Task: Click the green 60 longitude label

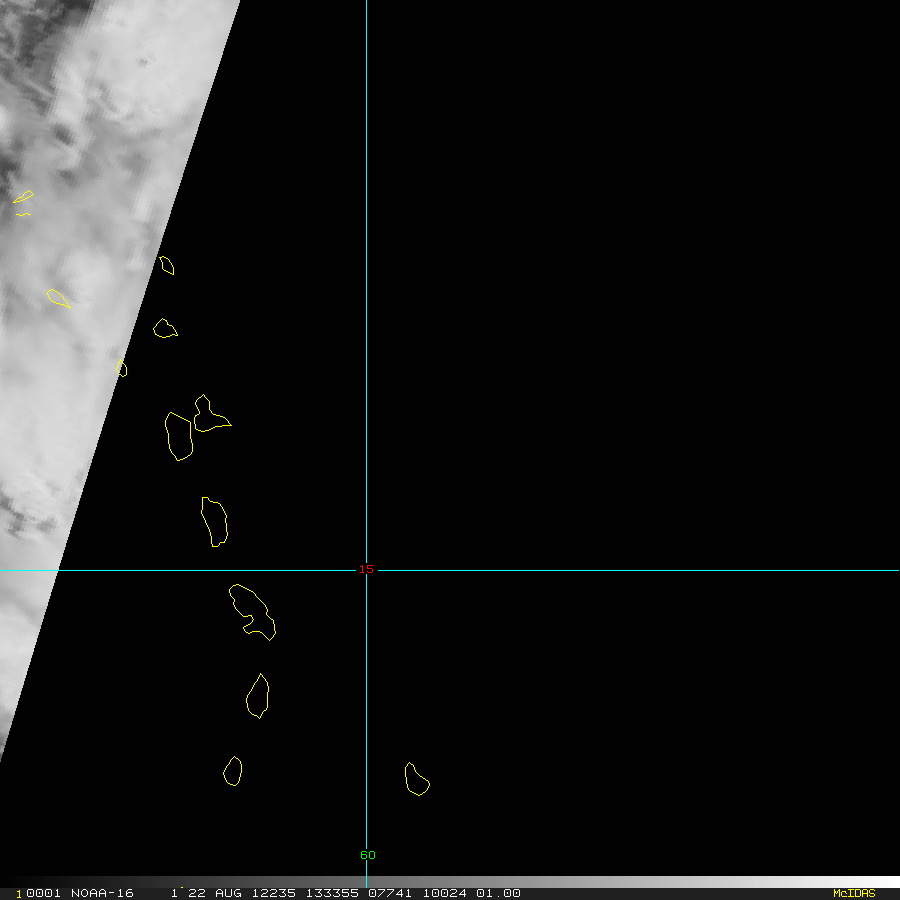Action: pyautogui.click(x=368, y=855)
